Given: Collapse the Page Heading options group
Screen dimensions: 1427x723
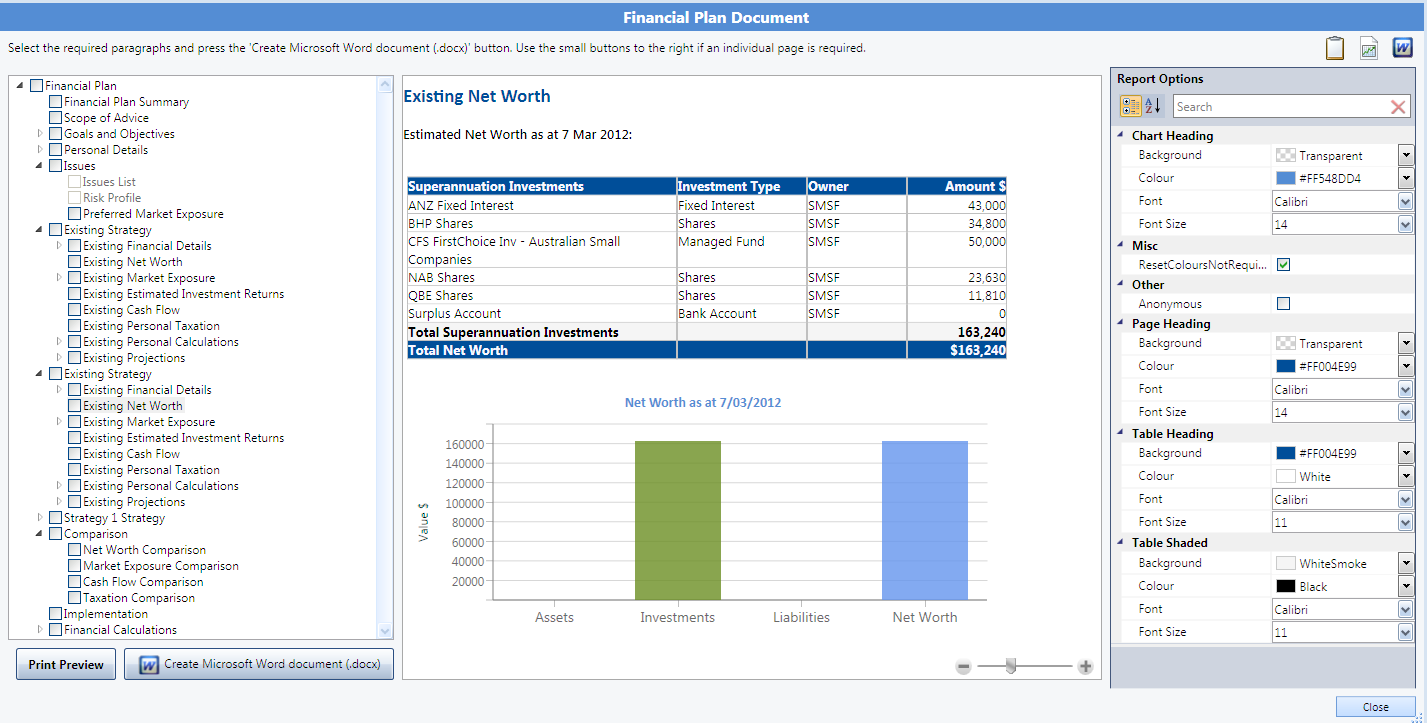Looking at the screenshot, I should pyautogui.click(x=1120, y=324).
